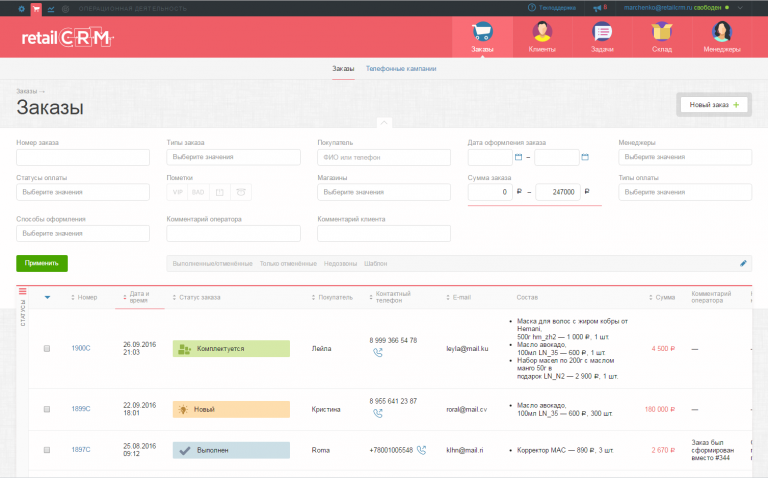The image size is (768, 478).
Task: Switch to the Заказы sub-tab
Action: (343, 69)
